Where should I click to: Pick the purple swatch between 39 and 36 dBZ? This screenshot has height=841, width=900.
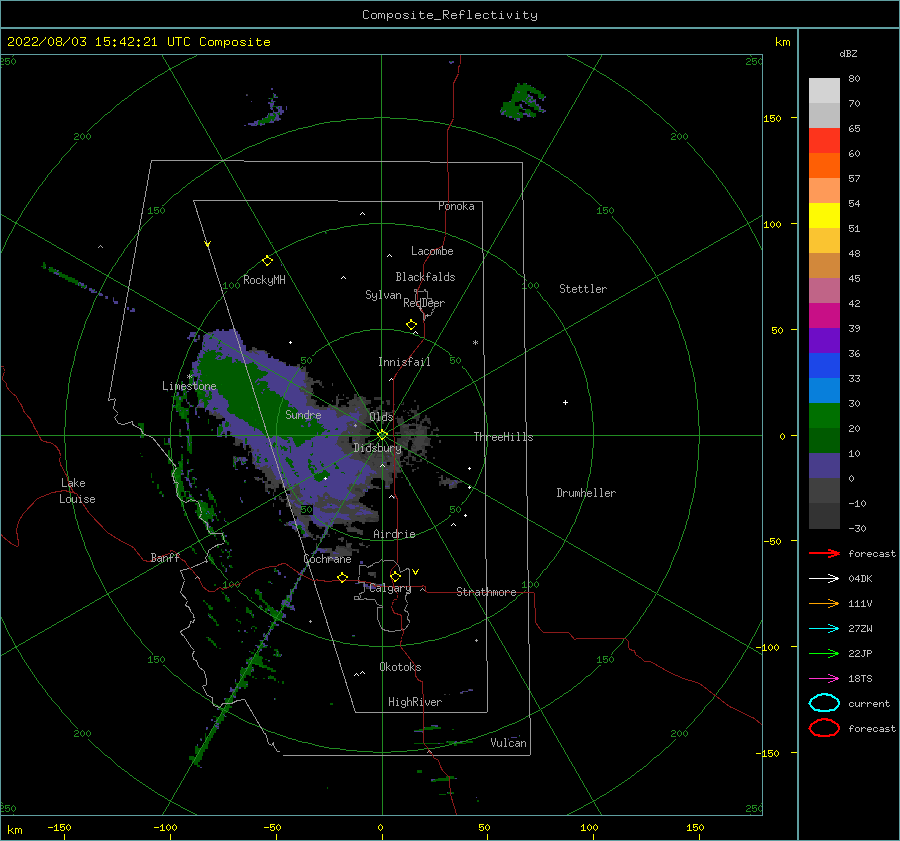pos(824,340)
